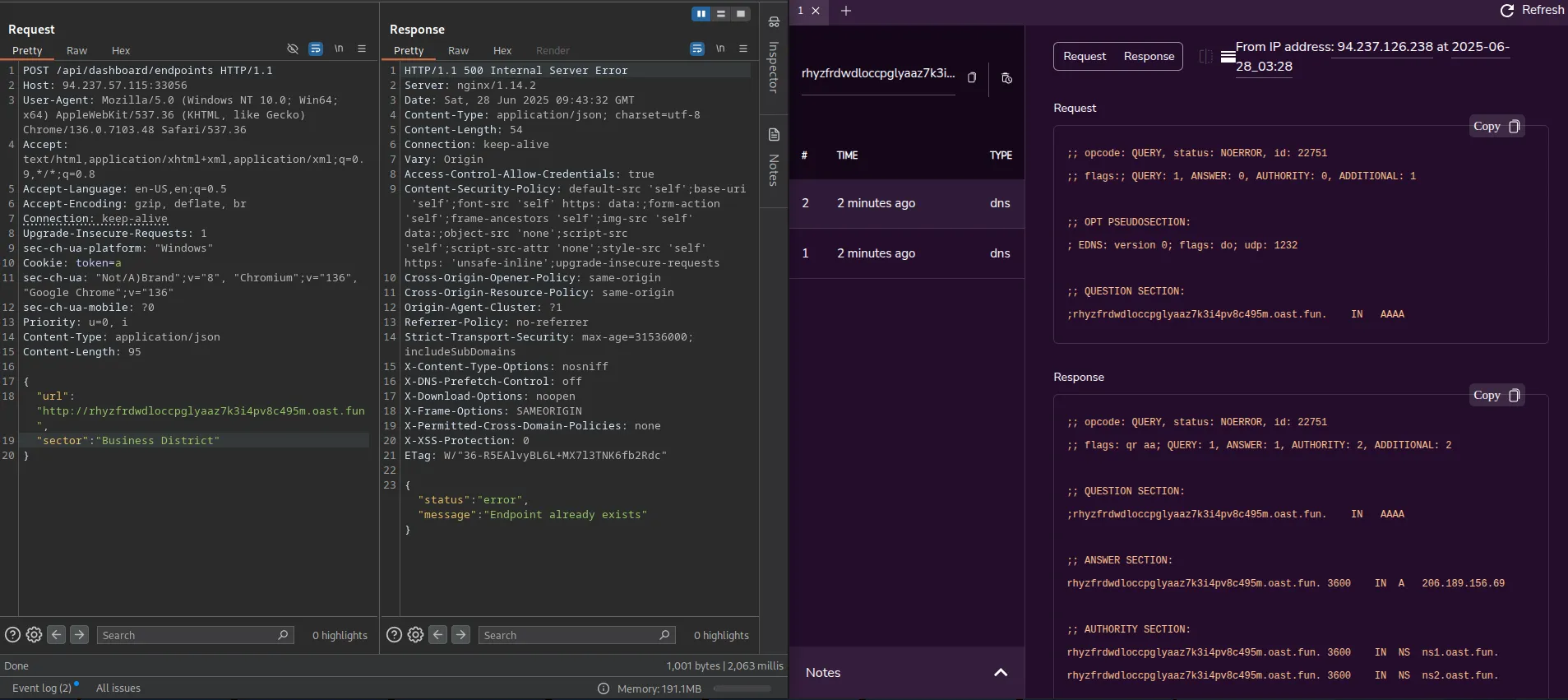Click the Refresh button
This screenshot has height=700, width=1568.
(x=1533, y=10)
